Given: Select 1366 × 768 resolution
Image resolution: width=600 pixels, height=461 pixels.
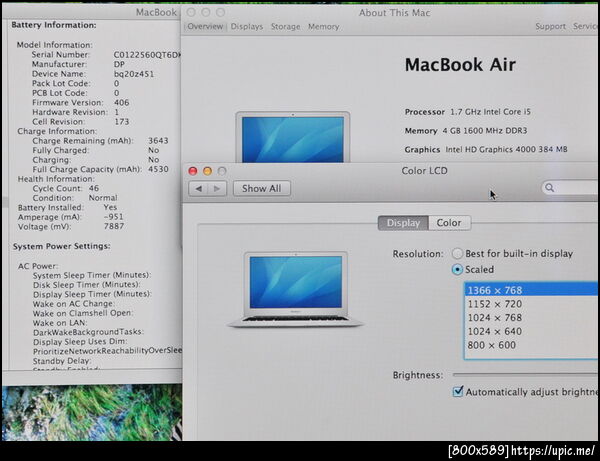Looking at the screenshot, I should pyautogui.click(x=531, y=290).
